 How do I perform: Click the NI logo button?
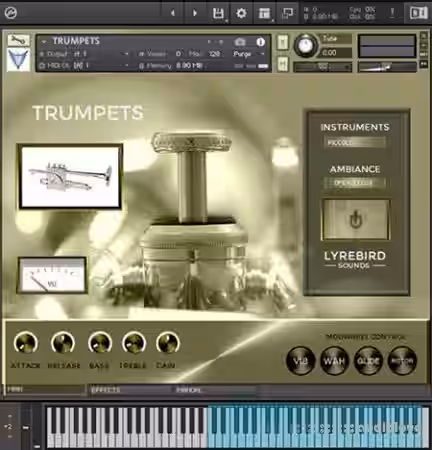coord(418,13)
